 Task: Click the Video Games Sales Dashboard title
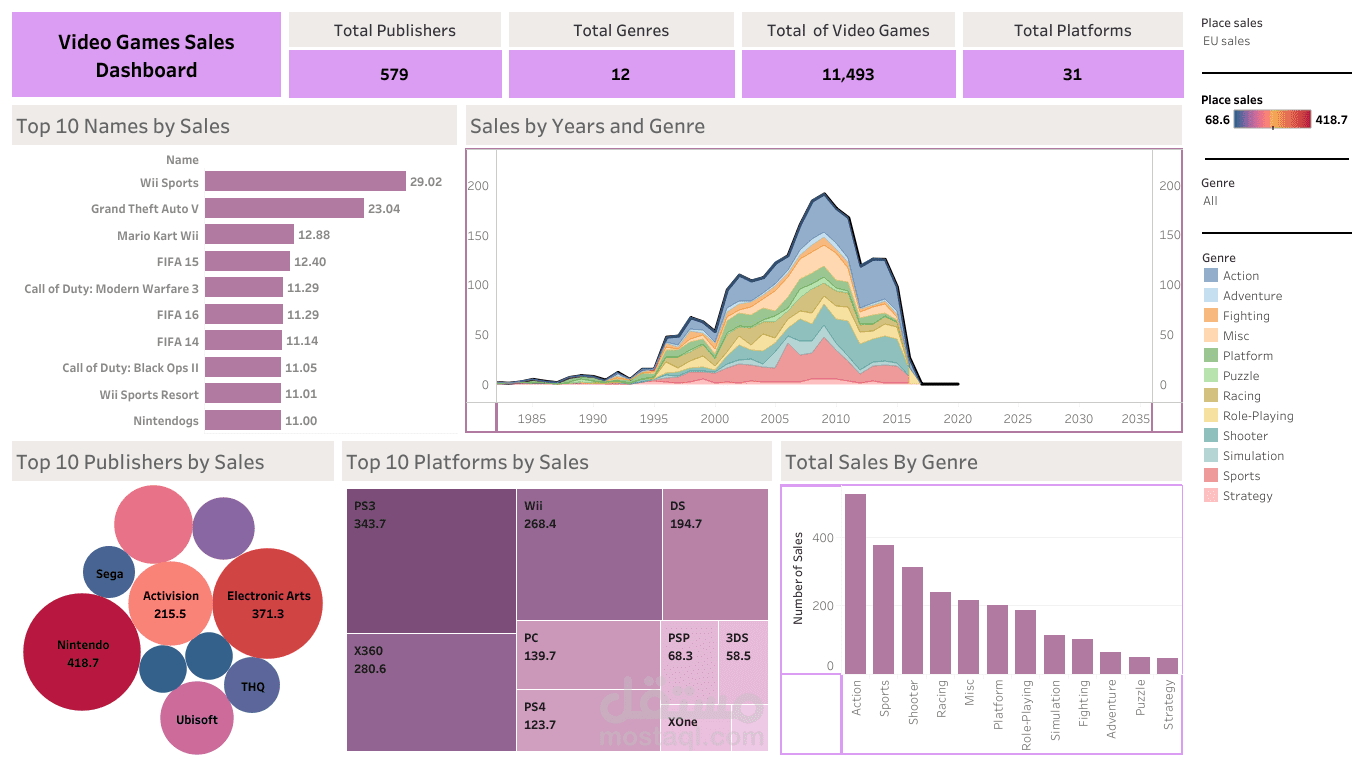(146, 56)
